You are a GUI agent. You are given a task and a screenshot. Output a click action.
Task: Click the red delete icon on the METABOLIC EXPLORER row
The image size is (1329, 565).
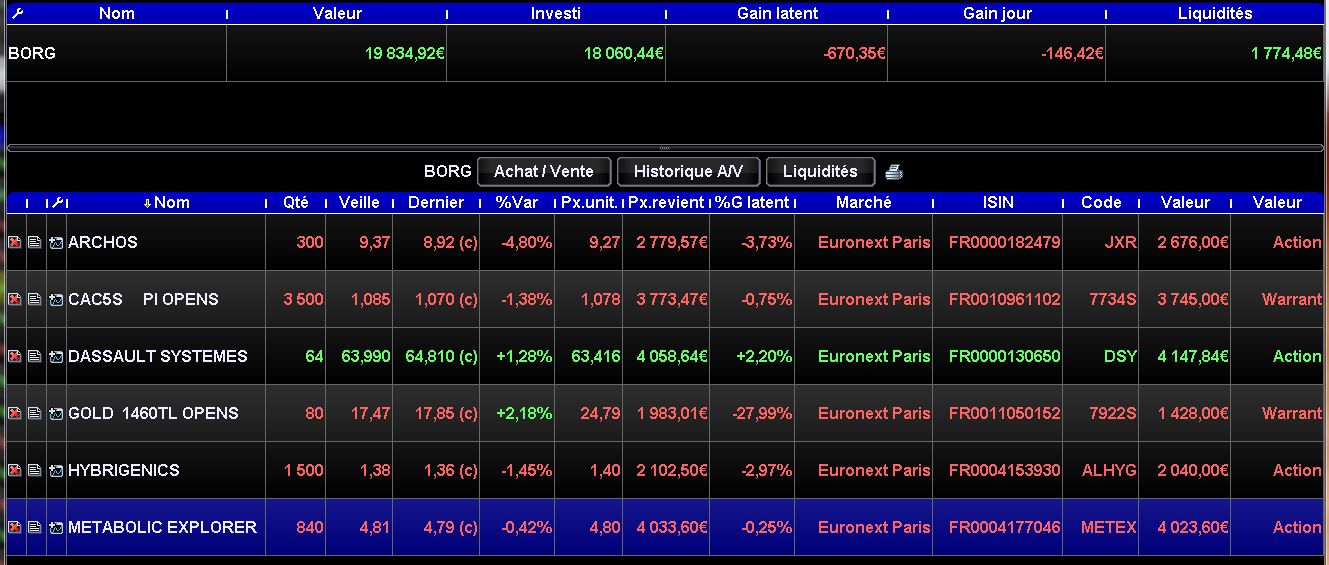[x=15, y=527]
